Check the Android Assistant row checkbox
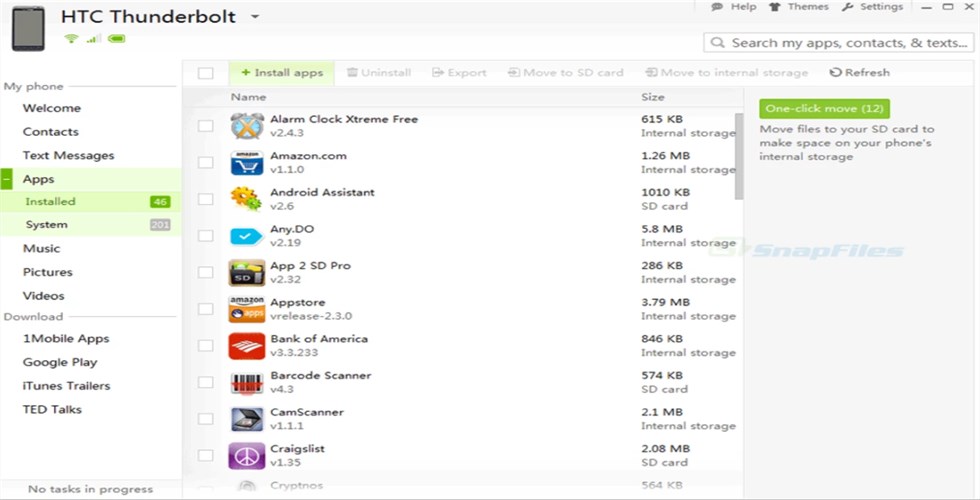 pos(206,199)
